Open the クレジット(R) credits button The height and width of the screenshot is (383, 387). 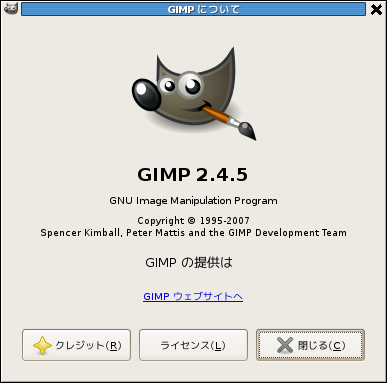[76, 345]
